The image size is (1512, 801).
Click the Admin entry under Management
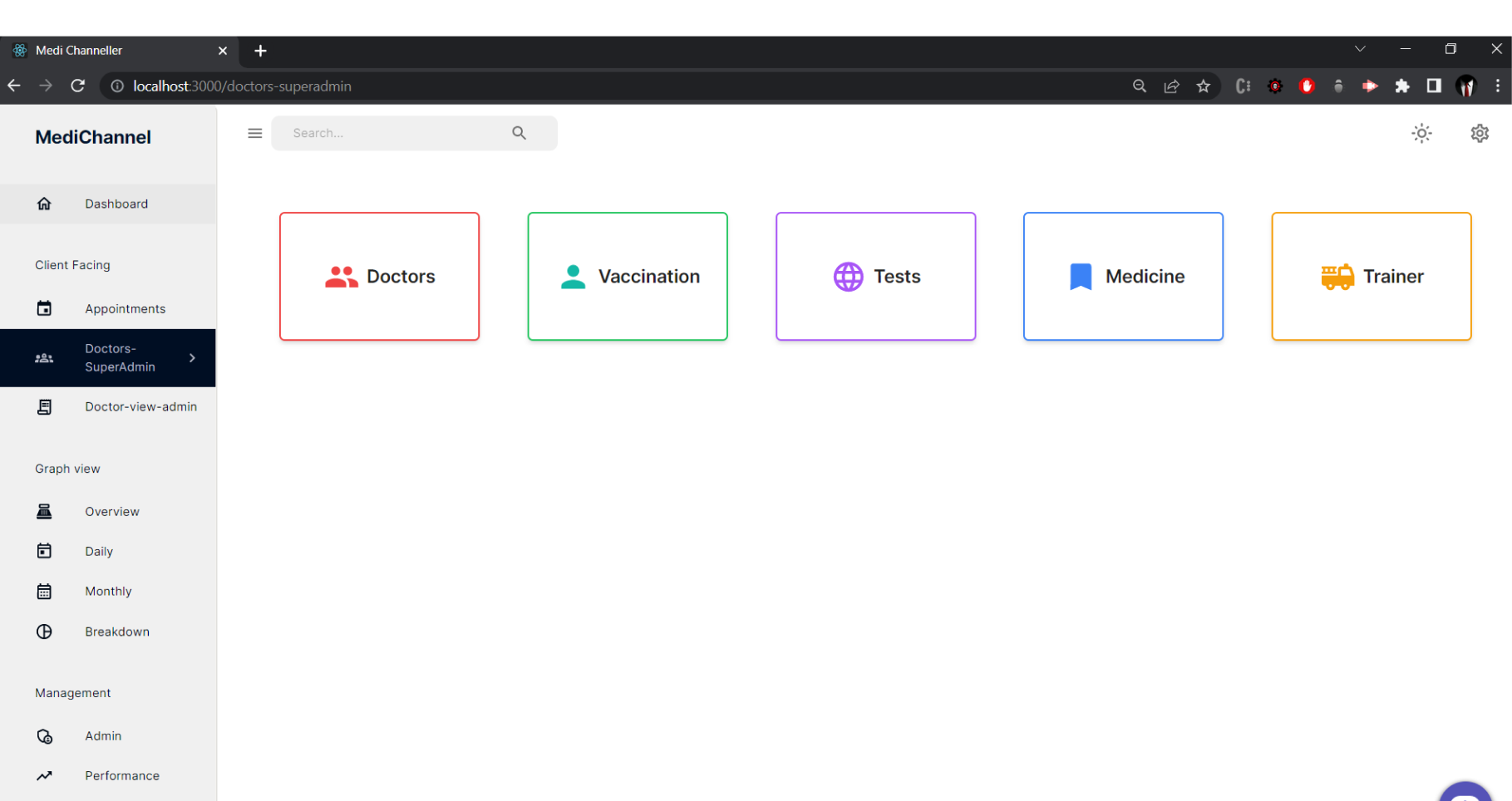pyautogui.click(x=103, y=735)
